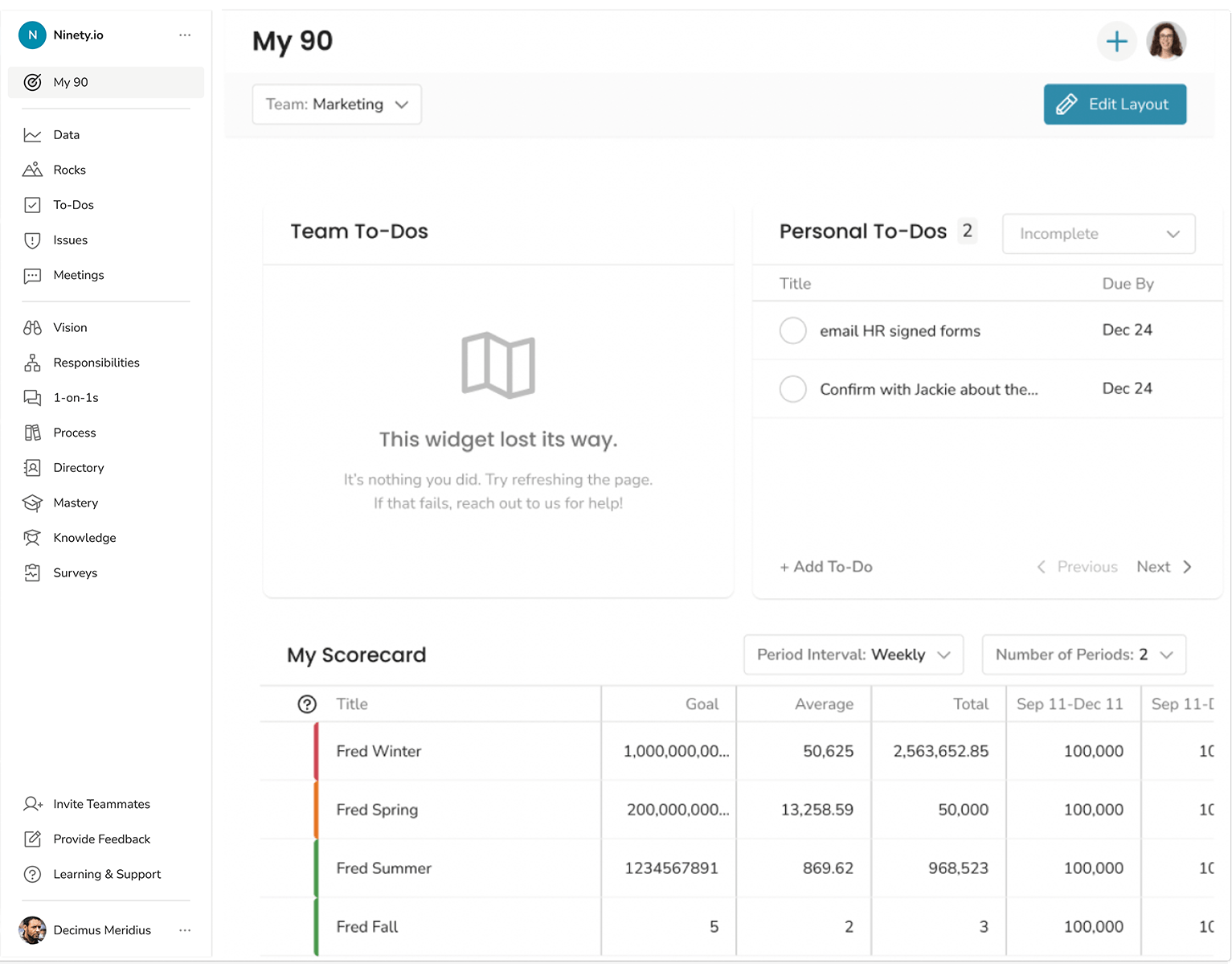The height and width of the screenshot is (964, 1232).
Task: Mark 'email HR signed forms' complete
Action: pos(793,330)
